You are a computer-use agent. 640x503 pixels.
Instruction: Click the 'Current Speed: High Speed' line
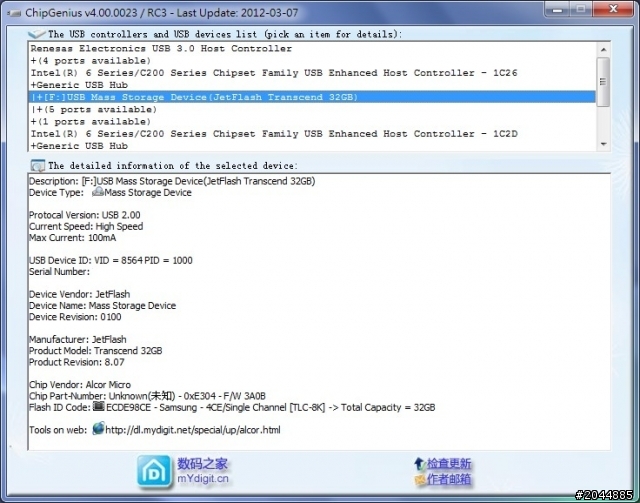(x=86, y=227)
